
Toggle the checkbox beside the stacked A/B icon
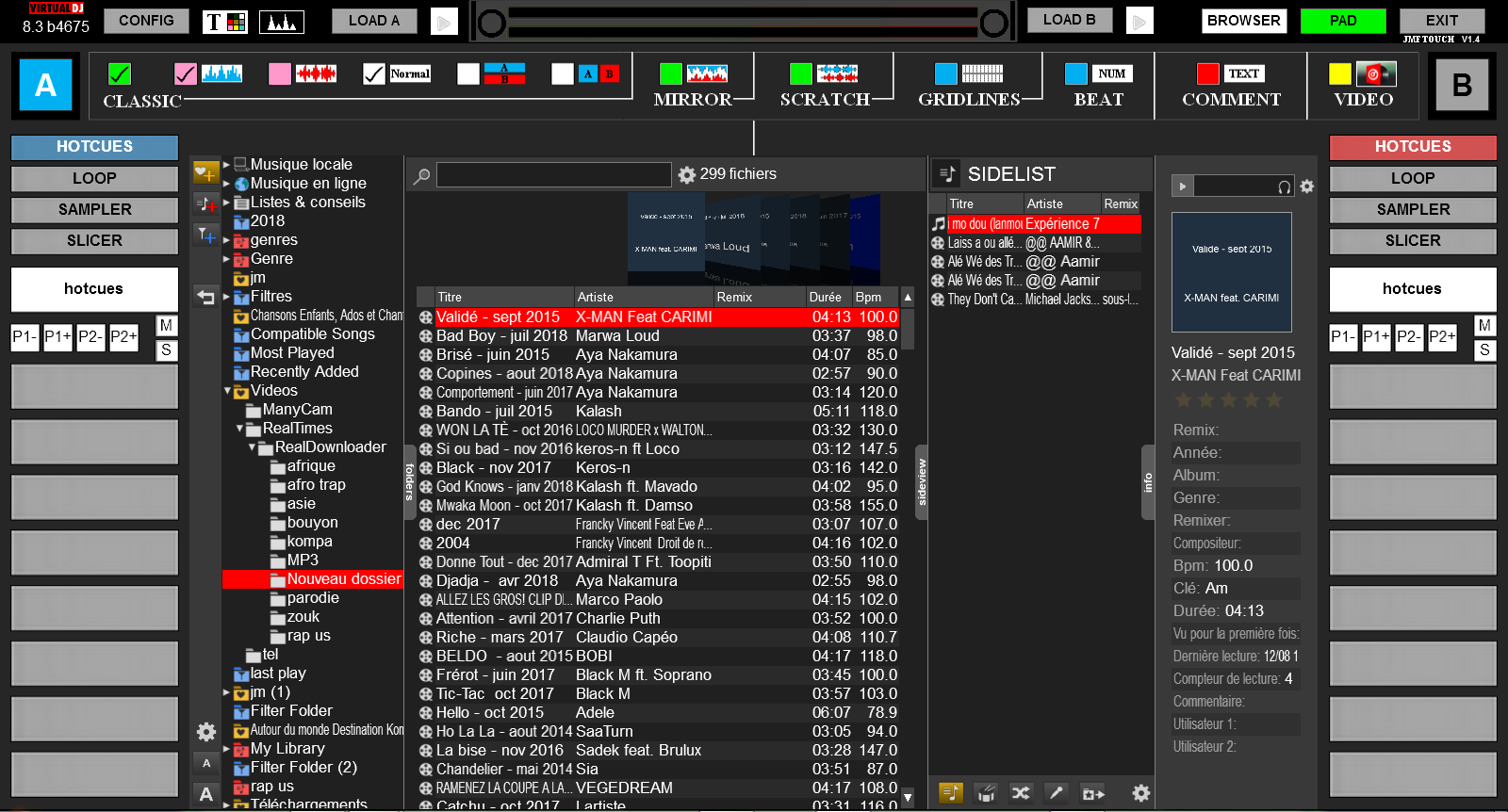pyautogui.click(x=468, y=73)
